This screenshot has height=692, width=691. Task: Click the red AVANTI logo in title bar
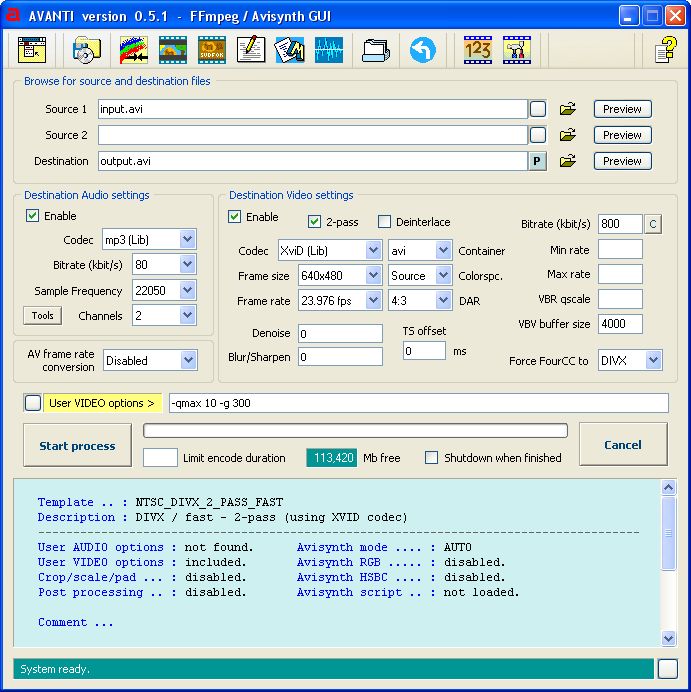(x=13, y=15)
